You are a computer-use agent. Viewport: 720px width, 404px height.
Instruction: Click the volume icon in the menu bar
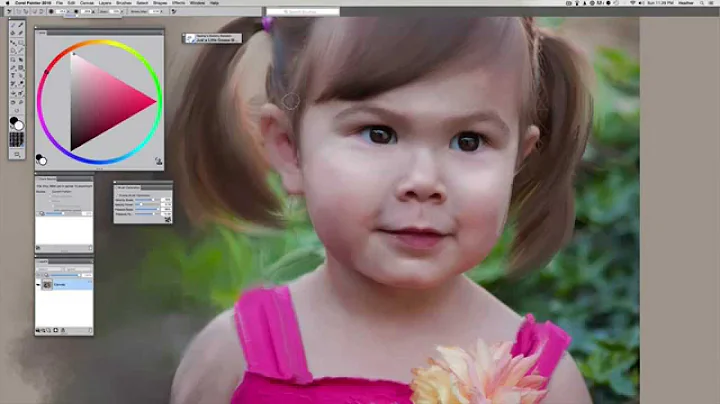pos(641,3)
